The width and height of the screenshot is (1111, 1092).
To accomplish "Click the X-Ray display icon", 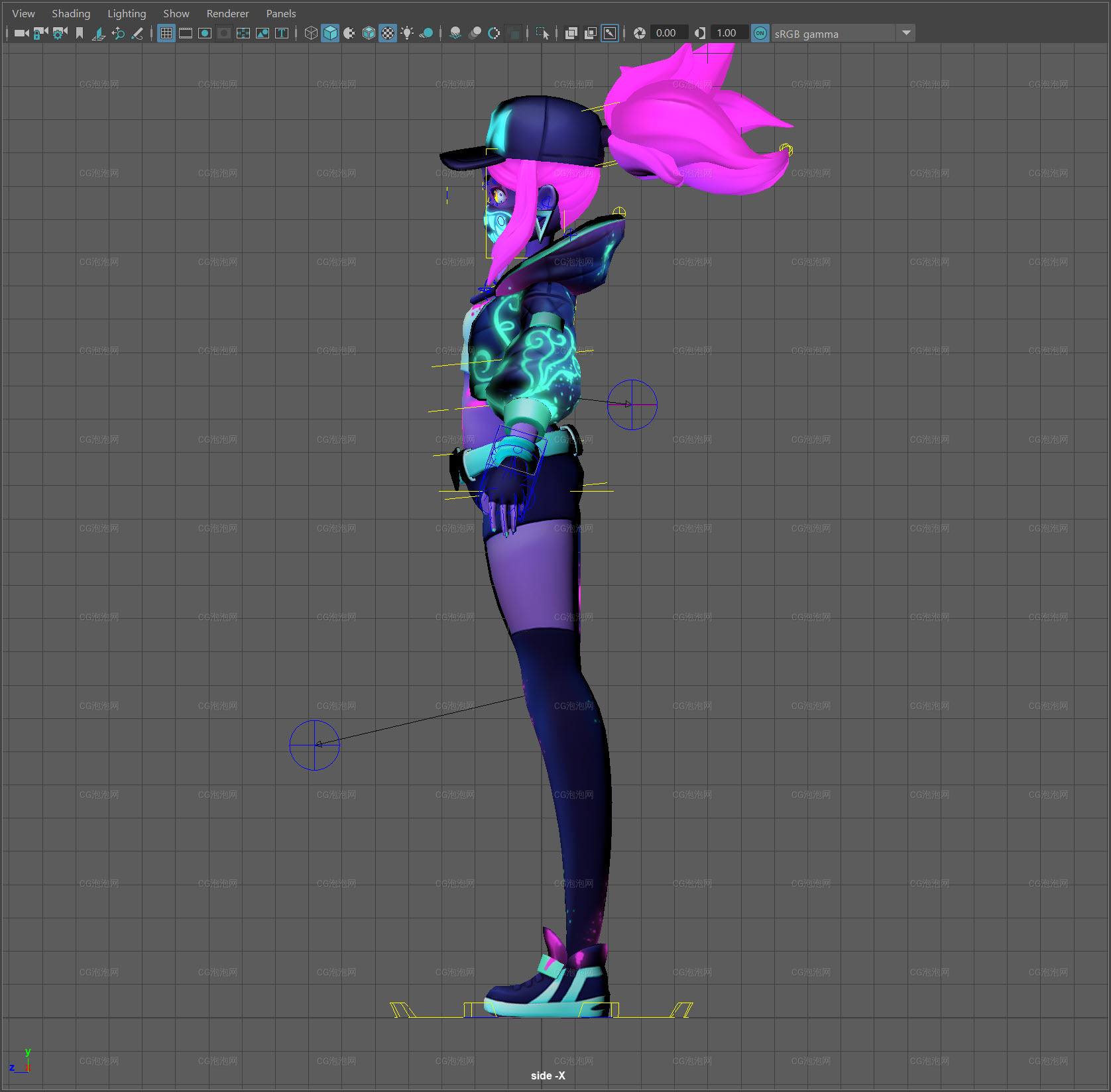I will [x=571, y=33].
